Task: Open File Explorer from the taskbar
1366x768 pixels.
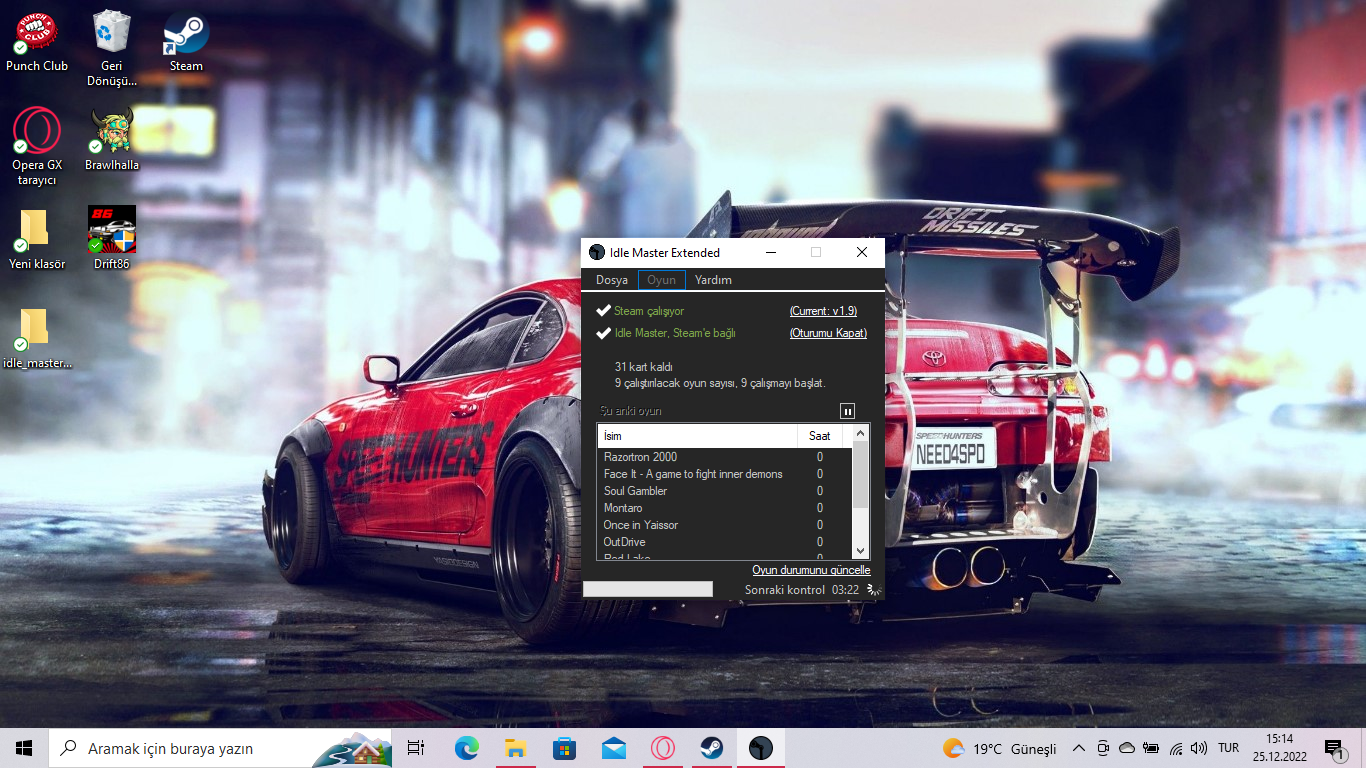Action: [516, 748]
